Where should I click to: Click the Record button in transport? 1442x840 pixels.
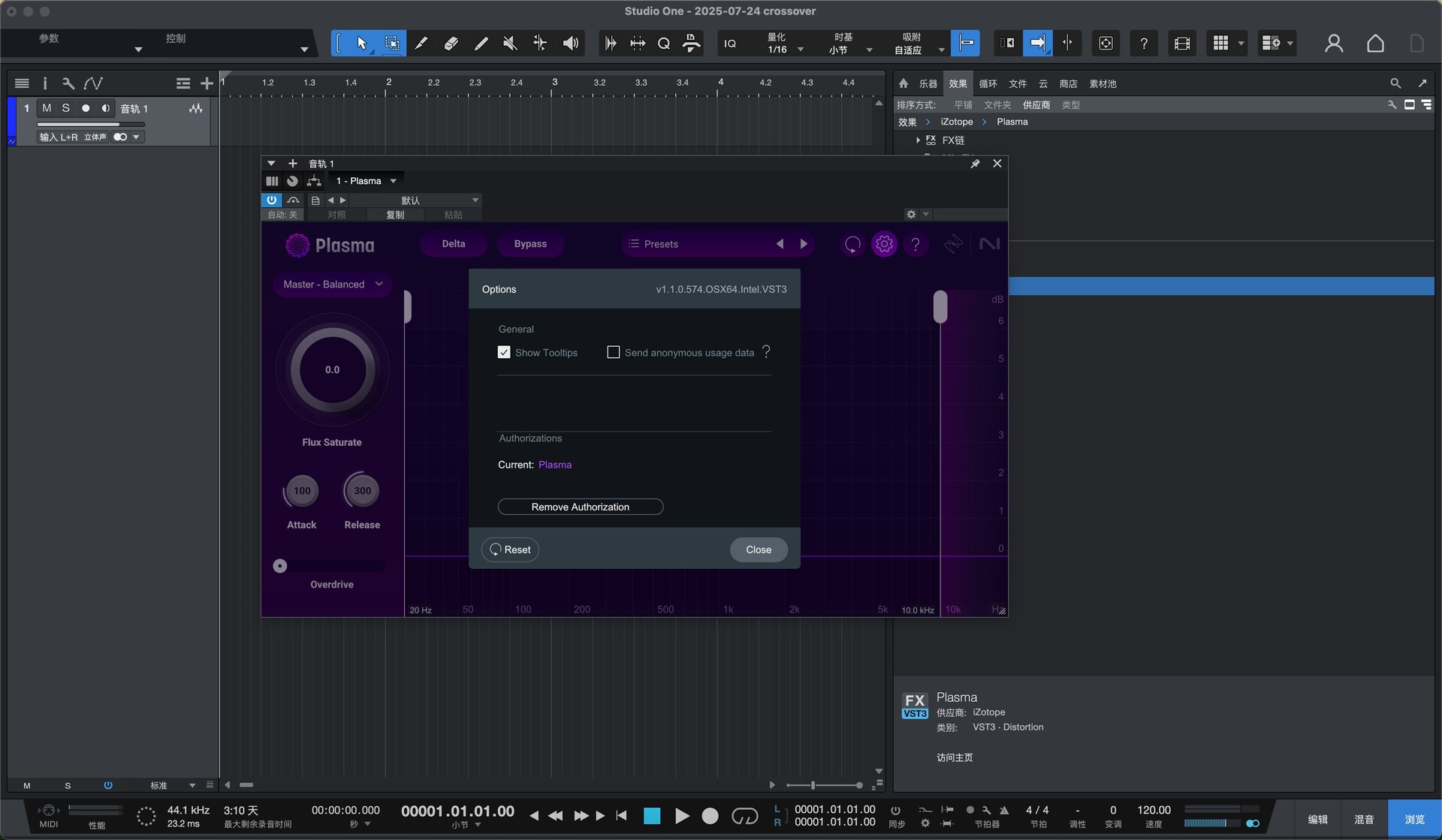click(710, 816)
